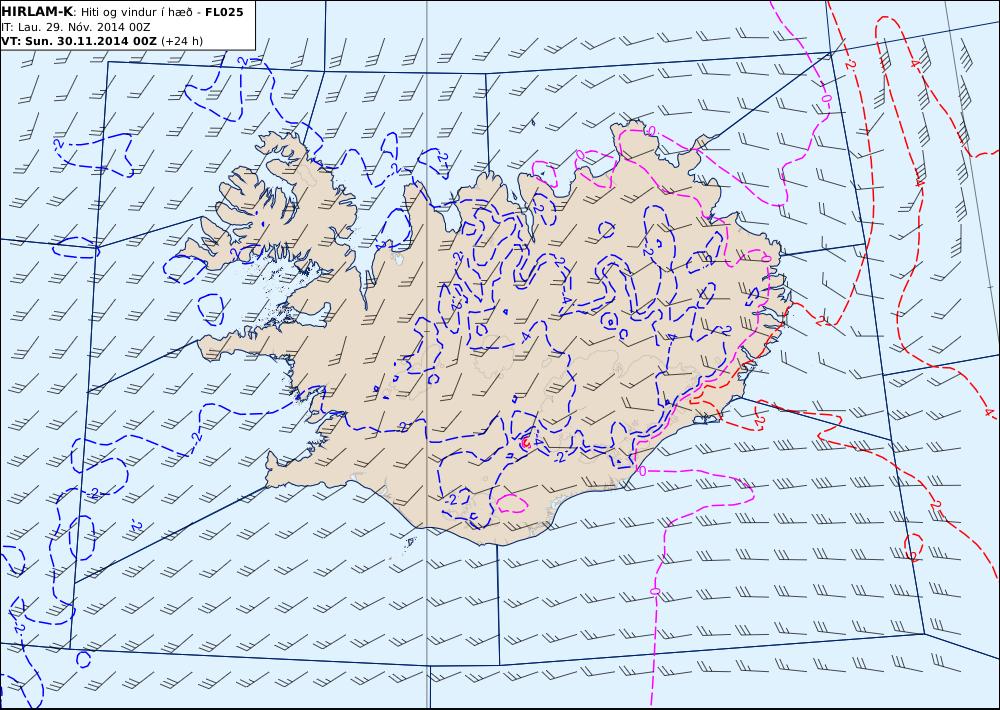Select the 'IT: Lau. 29. Nóv. 2014 00Z' line
The image size is (1000, 710).
pyautogui.click(x=76, y=27)
